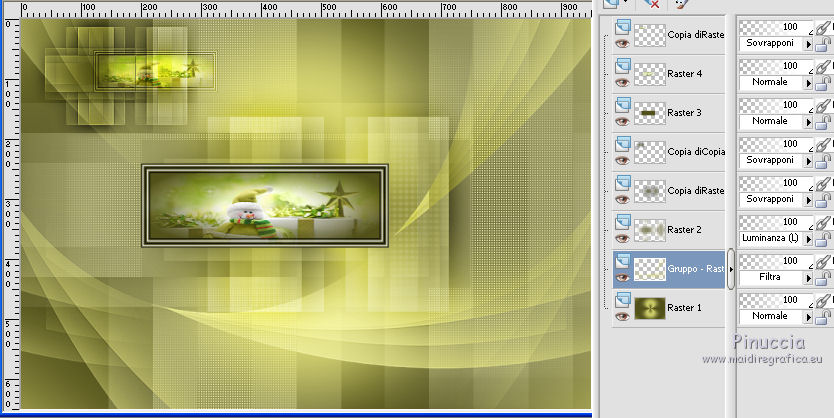Hide the Raster 2 layer via eye
The image size is (834, 418).
(x=622, y=238)
